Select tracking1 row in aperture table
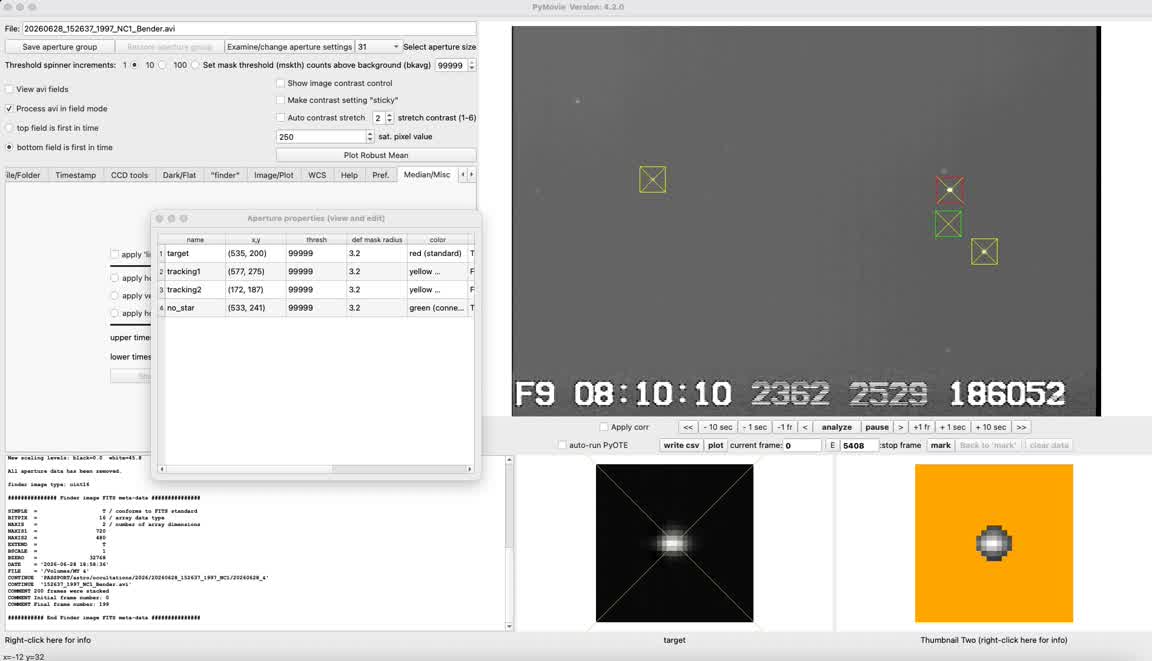 click(x=316, y=272)
